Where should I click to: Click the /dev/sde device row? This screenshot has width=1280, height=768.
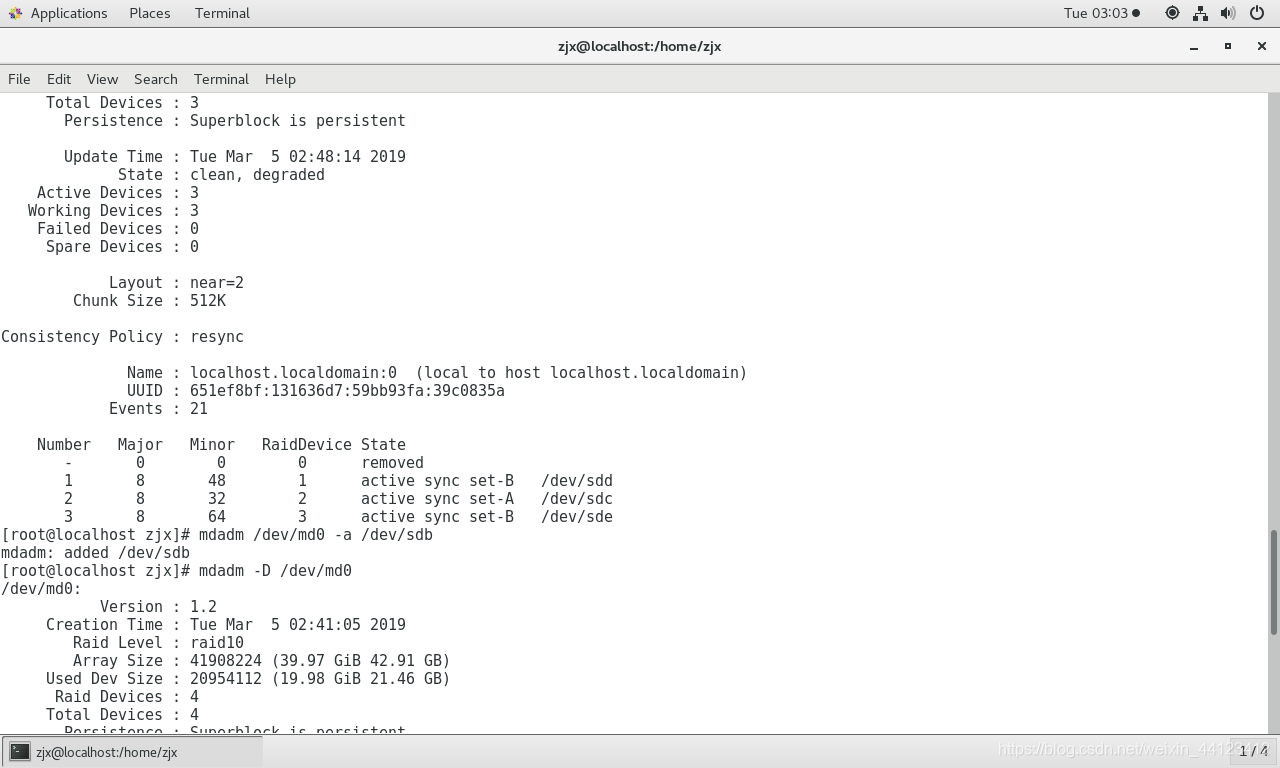click(x=338, y=517)
